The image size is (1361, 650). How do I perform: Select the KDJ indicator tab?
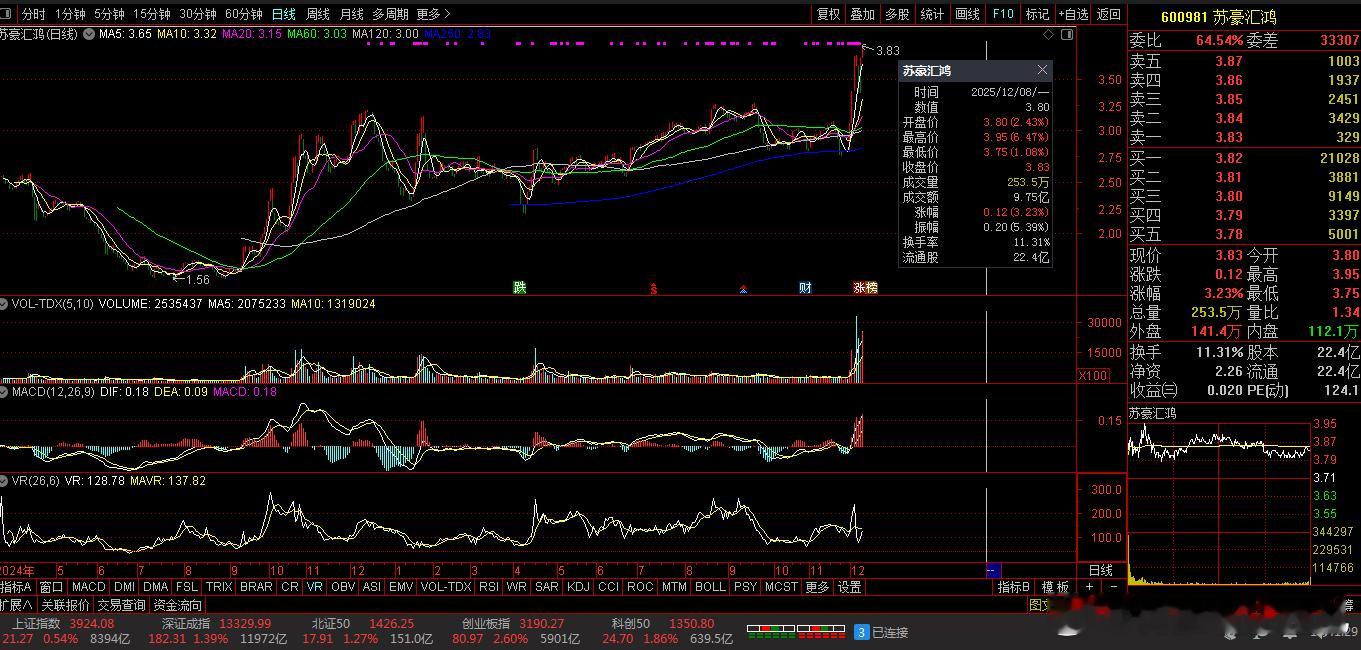pos(578,587)
